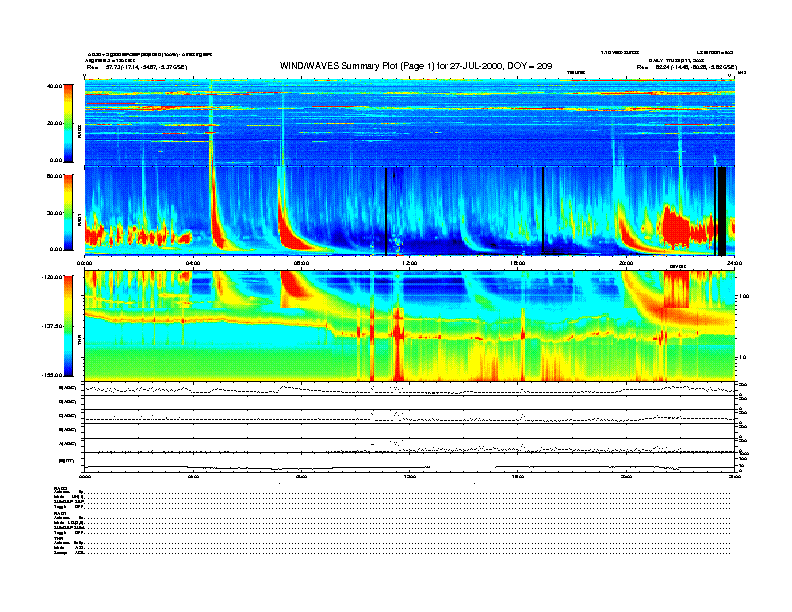792x612 pixels.
Task: Click the red burst near 04:40 in RAD1 panel
Action: (x=218, y=225)
